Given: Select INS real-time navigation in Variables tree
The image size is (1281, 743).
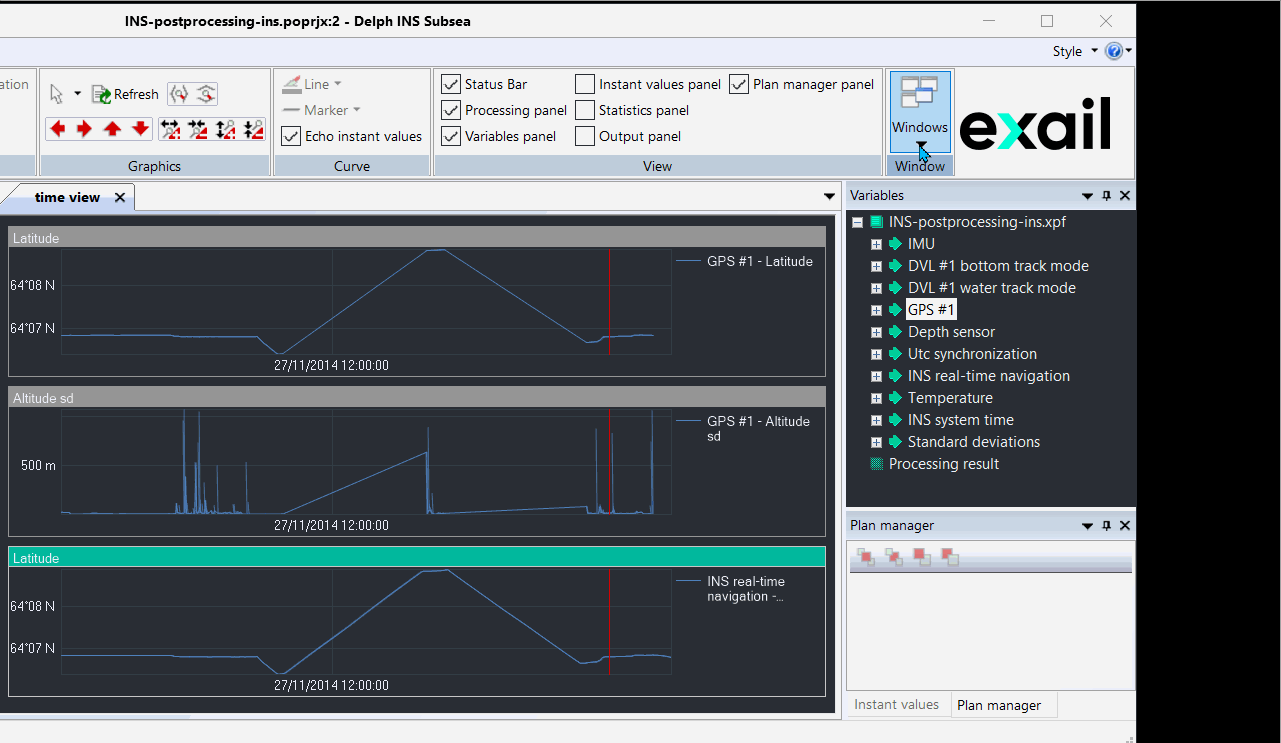Looking at the screenshot, I should pyautogui.click(x=988, y=376).
